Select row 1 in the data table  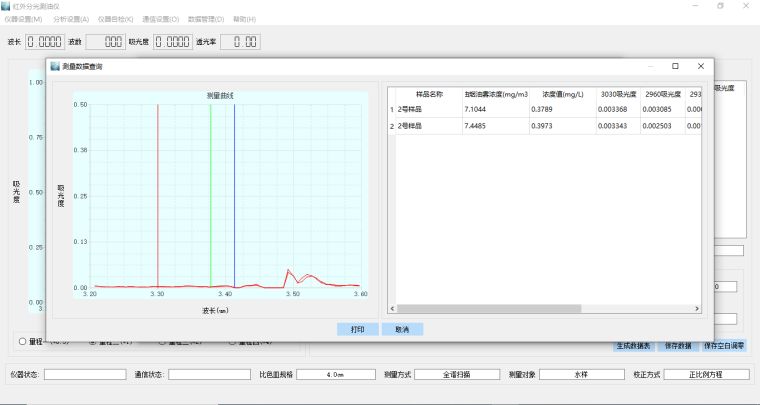[391, 109]
